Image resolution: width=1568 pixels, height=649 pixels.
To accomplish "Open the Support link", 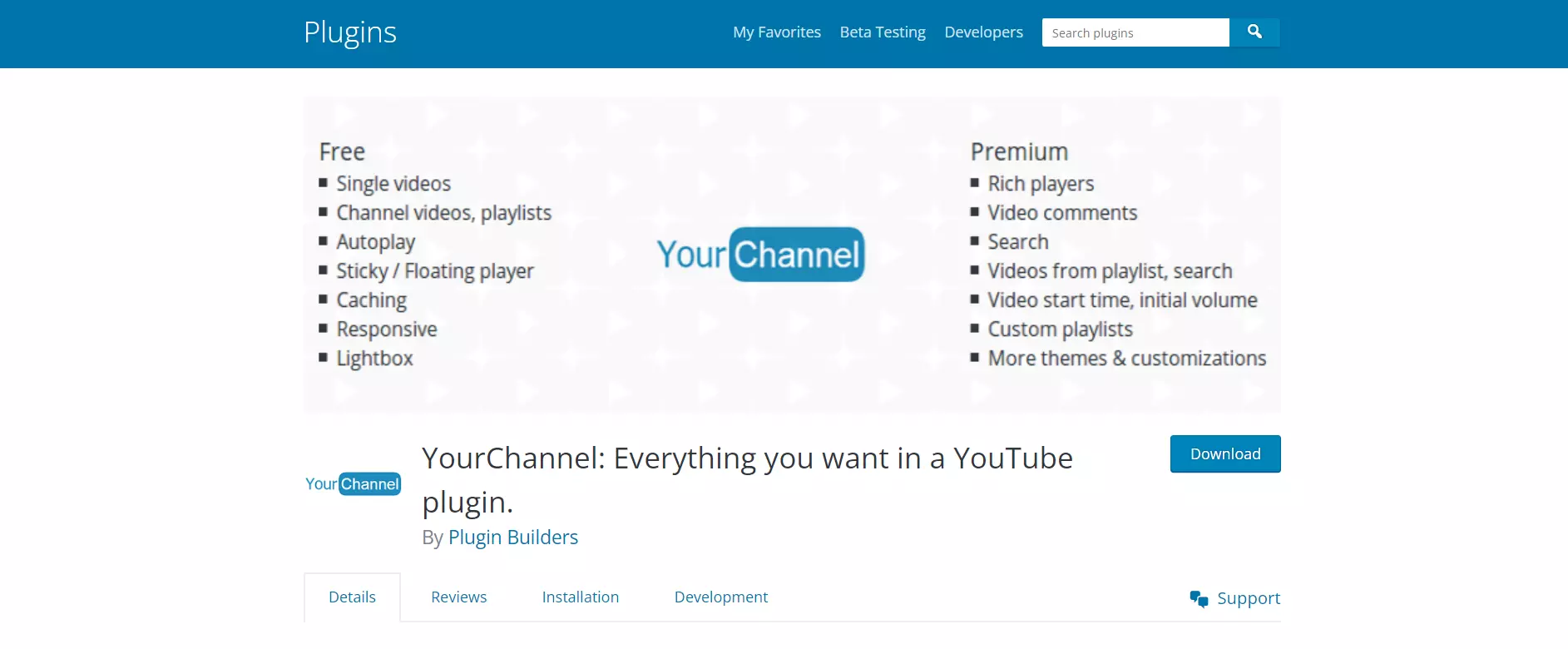I will (1249, 598).
